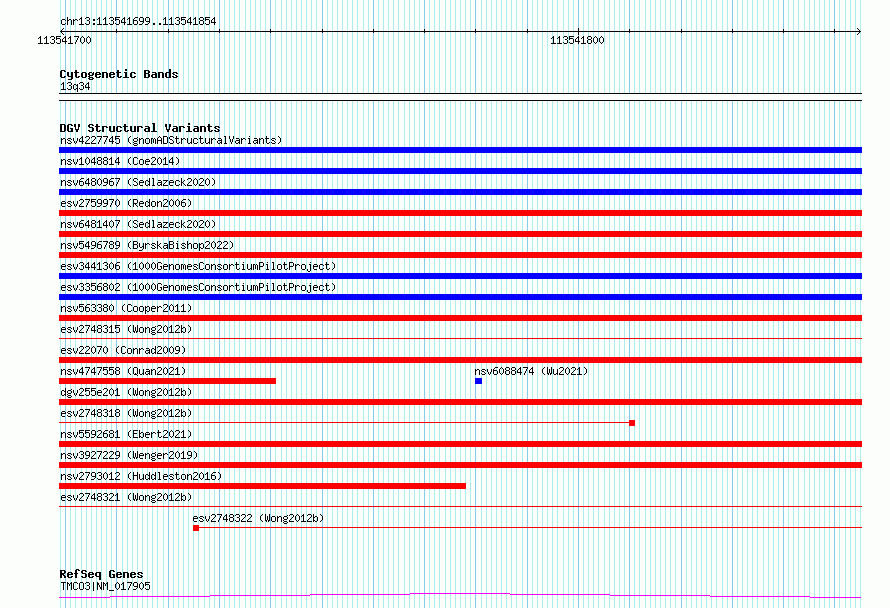Viewport: 890px width, 608px height.
Task: Click the magenta TMCO3 gene track line
Action: pos(460,596)
